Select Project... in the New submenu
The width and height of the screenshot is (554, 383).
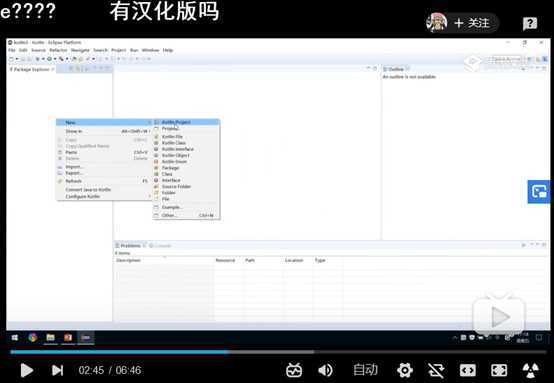(186, 129)
